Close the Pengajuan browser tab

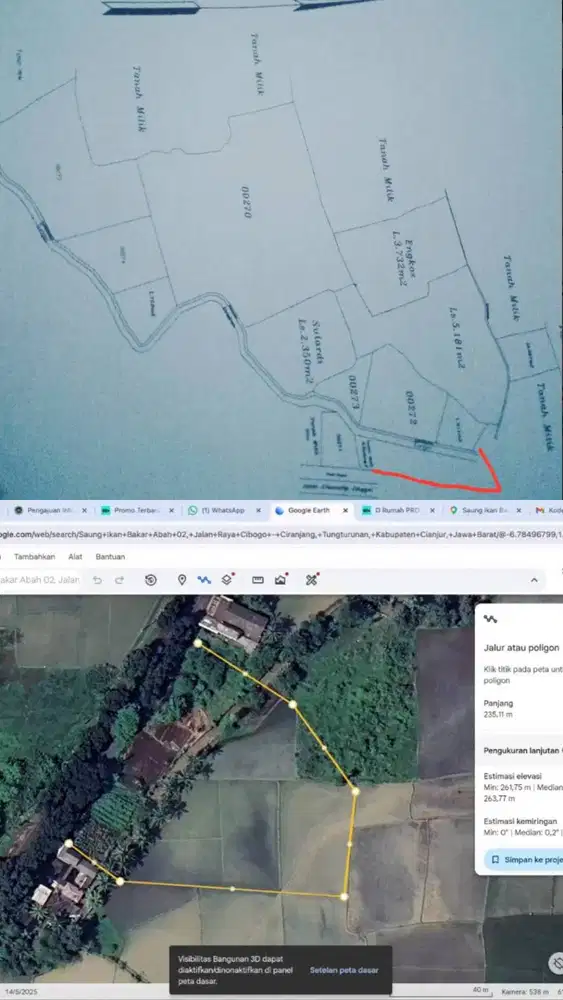coord(85,511)
